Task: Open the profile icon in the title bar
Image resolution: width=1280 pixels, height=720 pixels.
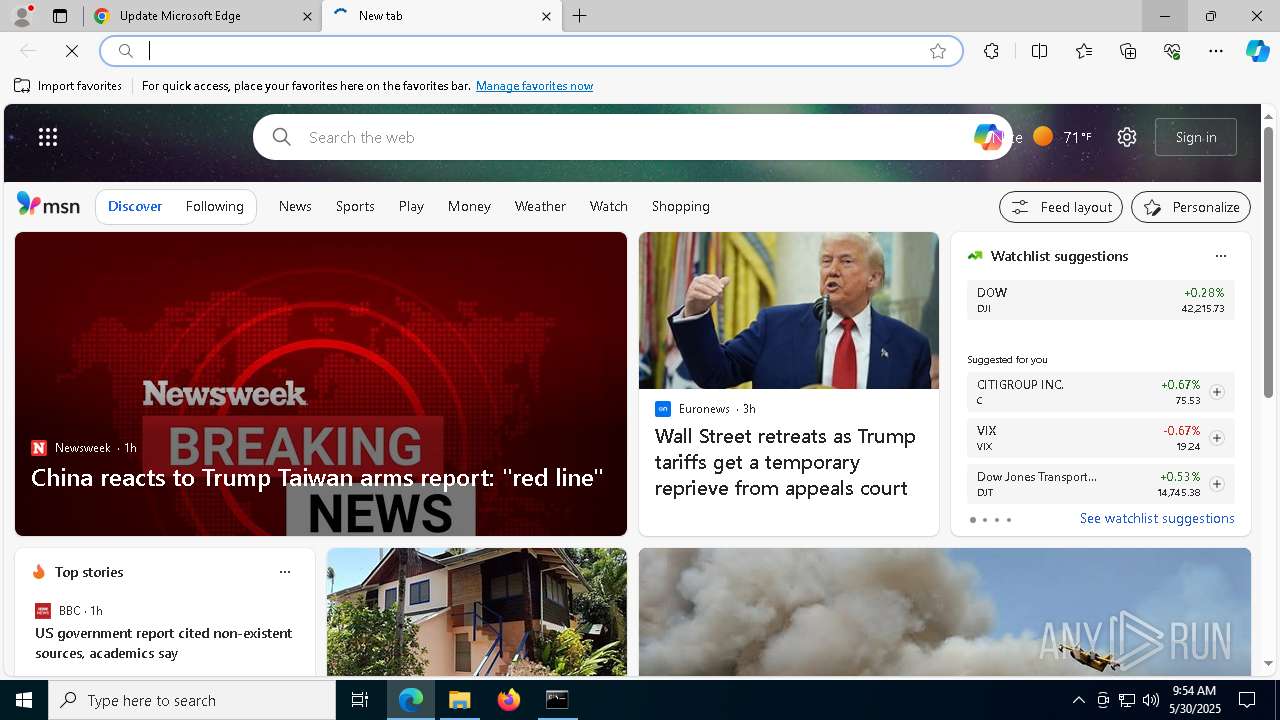Action: coord(22,16)
